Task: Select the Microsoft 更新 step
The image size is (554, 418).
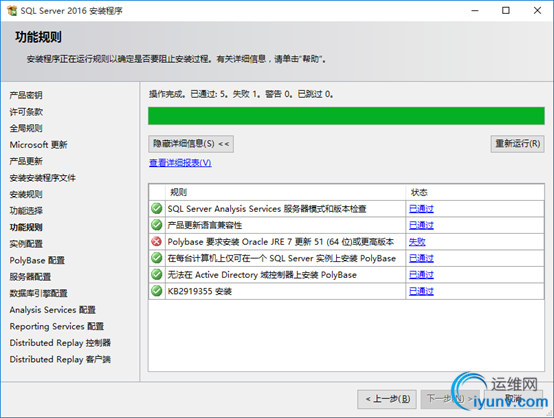Action: (x=38, y=145)
